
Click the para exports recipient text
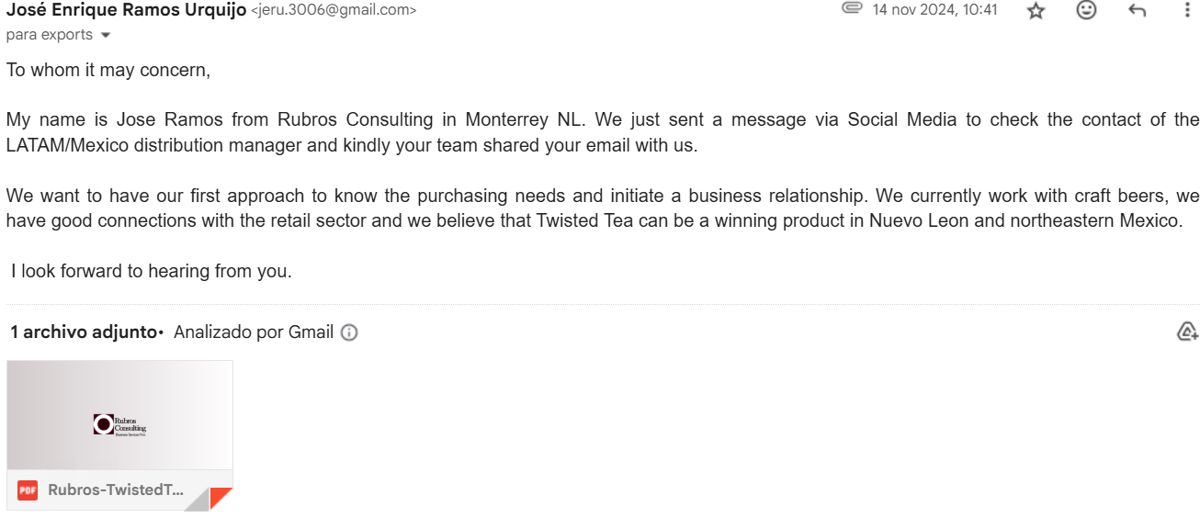[49, 35]
